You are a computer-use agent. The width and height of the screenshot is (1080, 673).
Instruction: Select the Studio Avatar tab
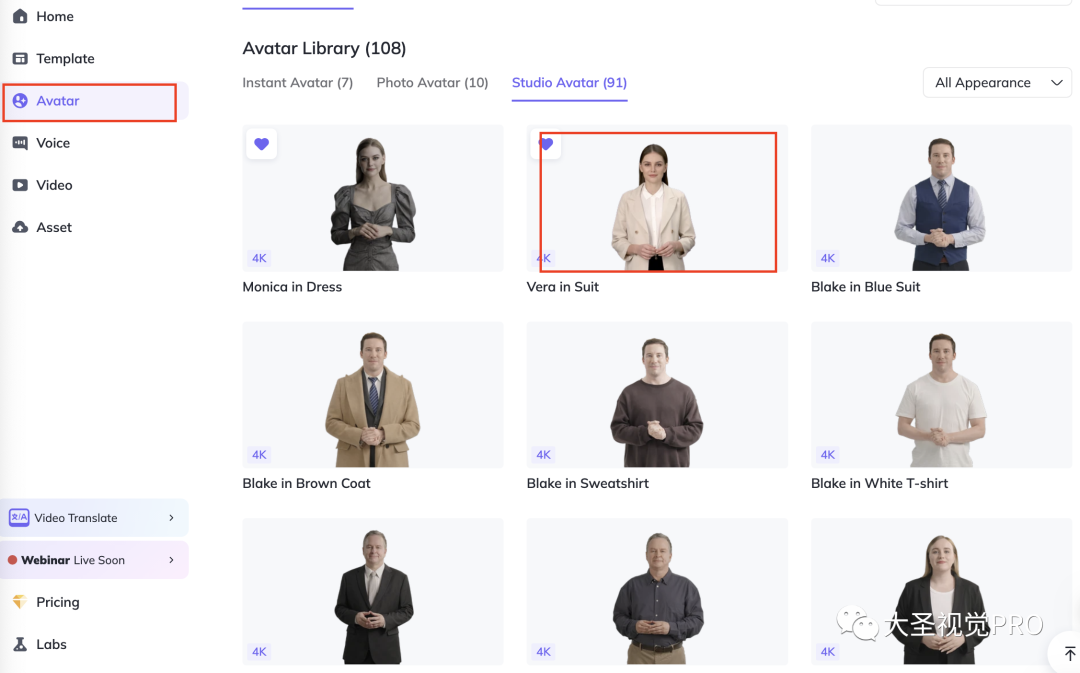pyautogui.click(x=569, y=83)
